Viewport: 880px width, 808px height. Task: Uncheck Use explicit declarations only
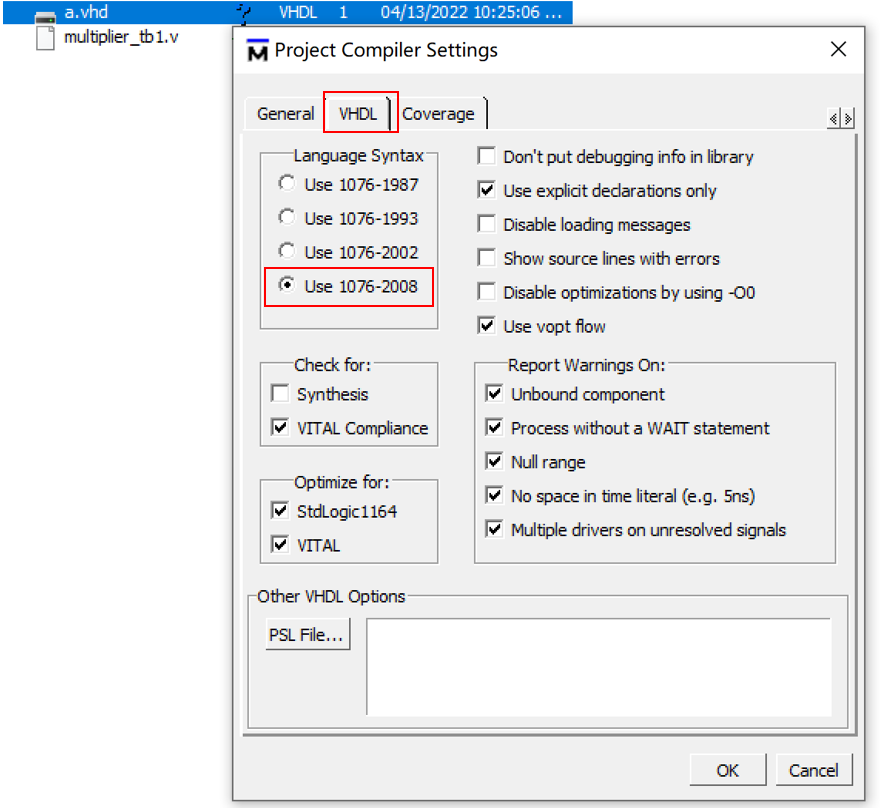pyautogui.click(x=486, y=190)
